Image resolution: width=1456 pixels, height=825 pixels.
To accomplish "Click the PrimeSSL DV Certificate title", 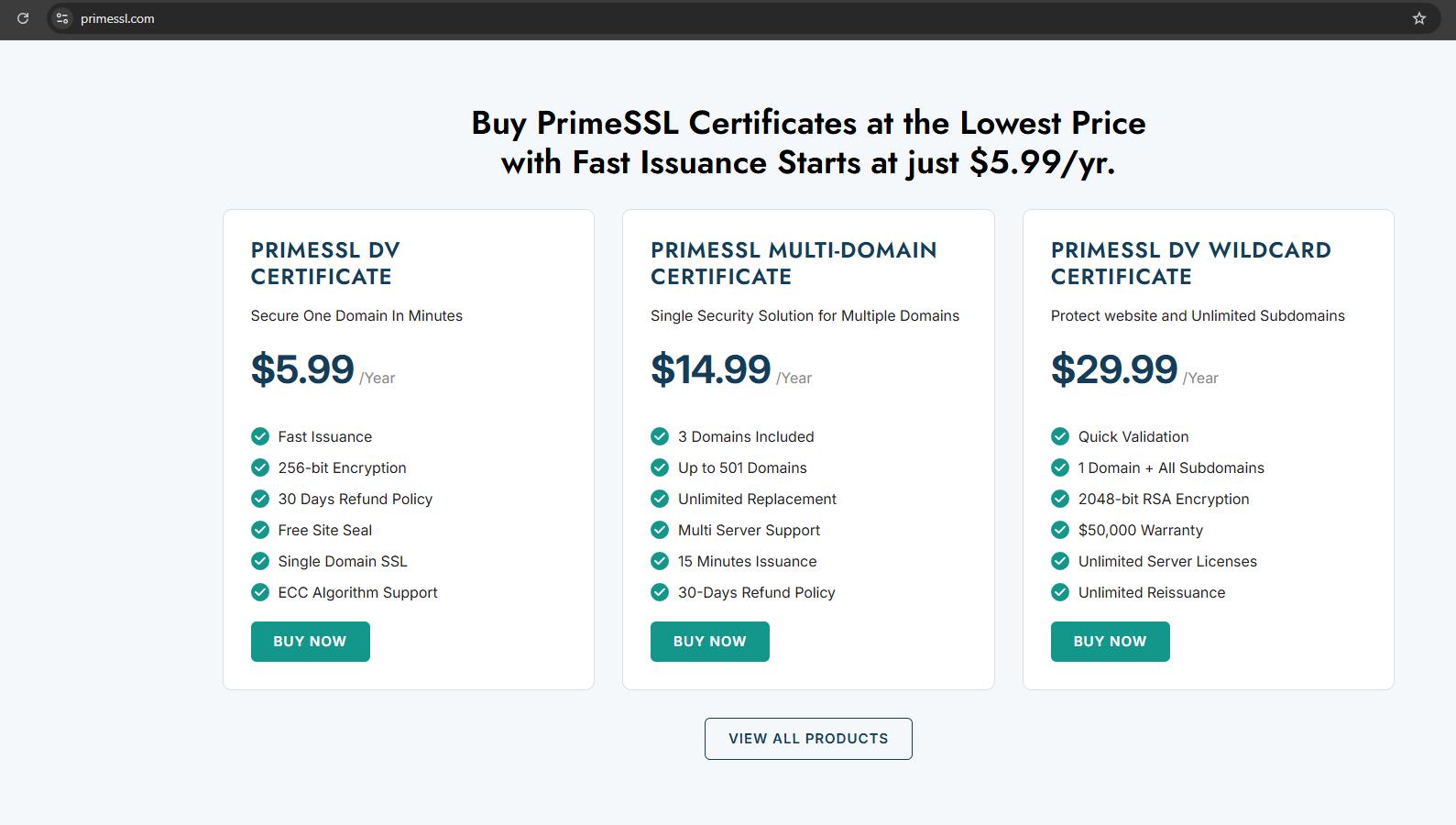I will pos(325,263).
